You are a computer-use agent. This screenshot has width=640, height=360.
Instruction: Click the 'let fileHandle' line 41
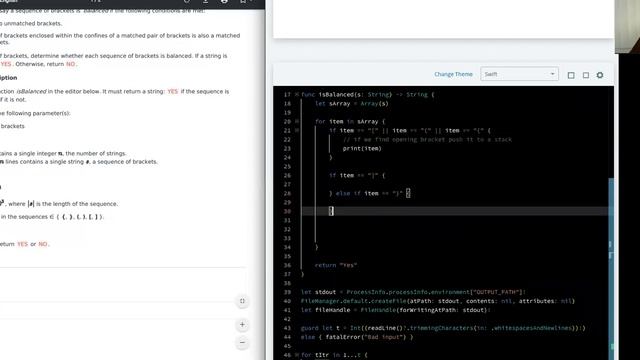click(x=395, y=310)
